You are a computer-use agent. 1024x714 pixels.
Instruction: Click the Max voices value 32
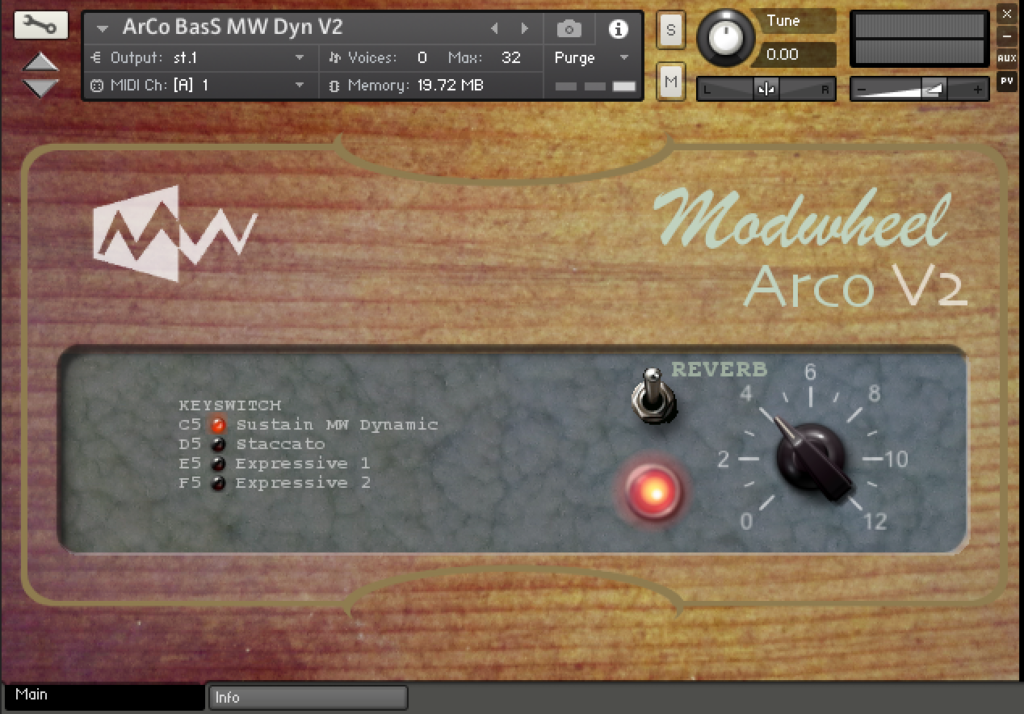pos(511,57)
